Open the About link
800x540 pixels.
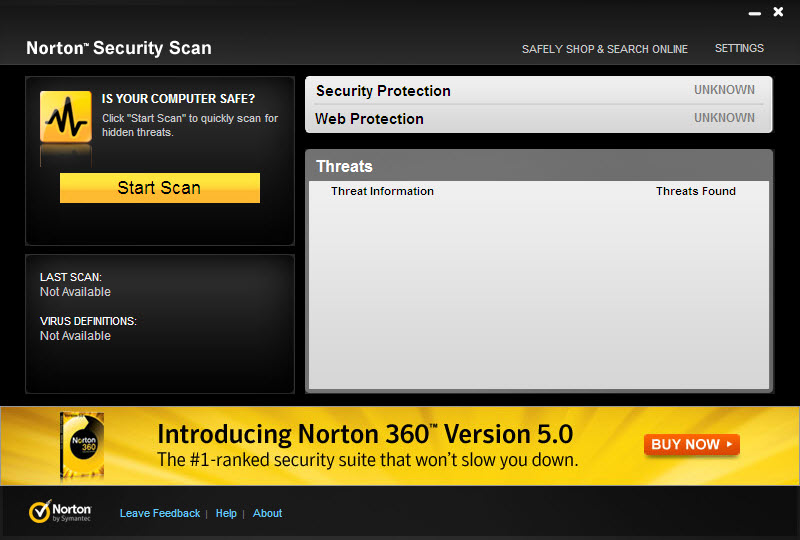(x=267, y=513)
